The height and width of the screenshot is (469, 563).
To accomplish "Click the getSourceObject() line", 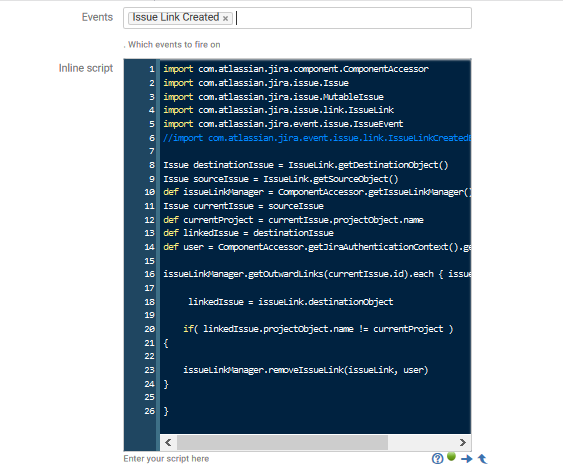I will (281, 179).
